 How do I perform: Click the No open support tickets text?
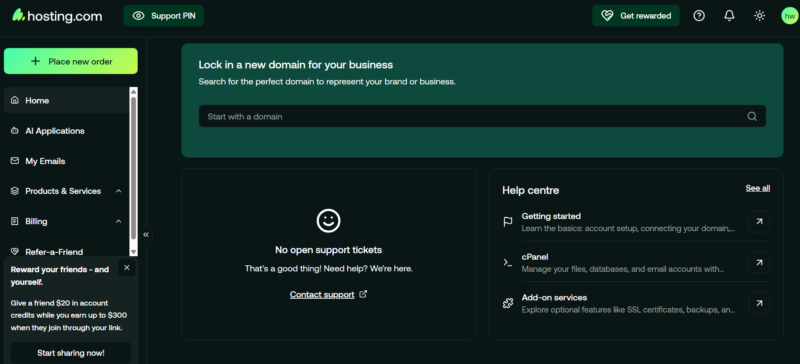pos(329,250)
